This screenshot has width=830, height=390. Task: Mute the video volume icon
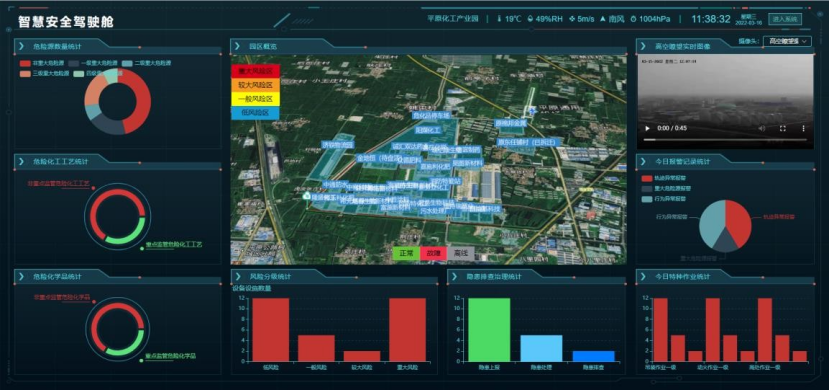pos(762,128)
